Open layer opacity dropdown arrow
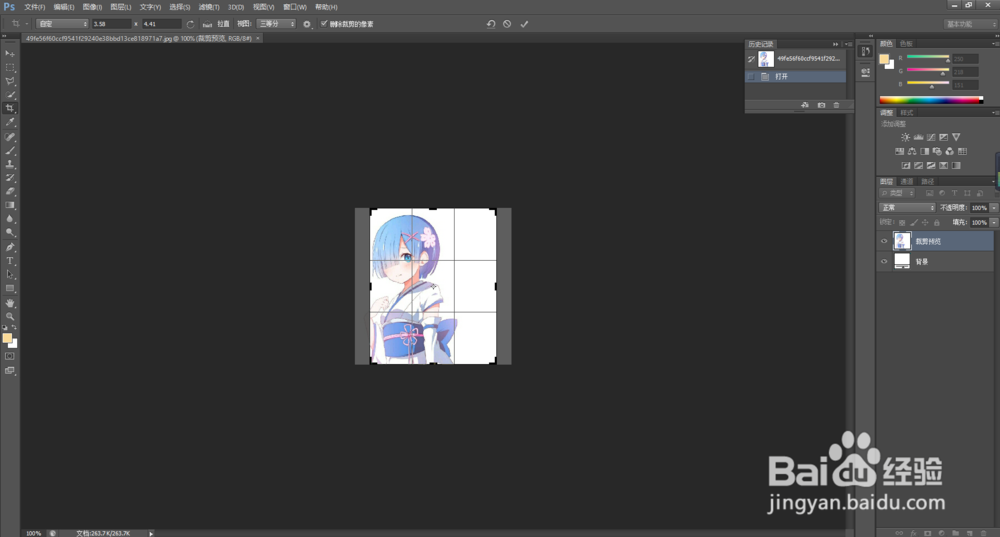The width and height of the screenshot is (1000, 537). (x=994, y=208)
